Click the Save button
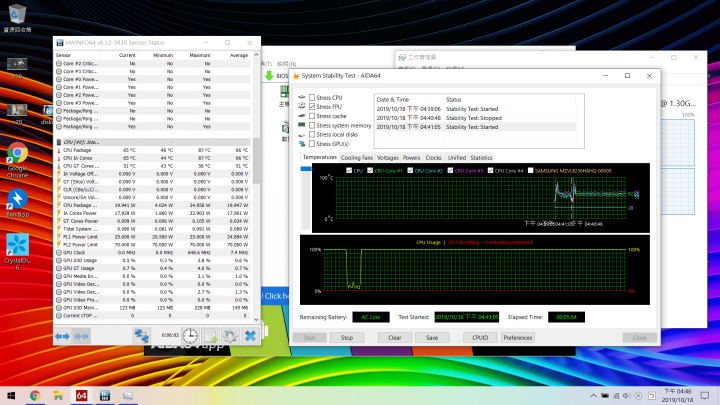Image resolution: width=720 pixels, height=405 pixels. 432,338
